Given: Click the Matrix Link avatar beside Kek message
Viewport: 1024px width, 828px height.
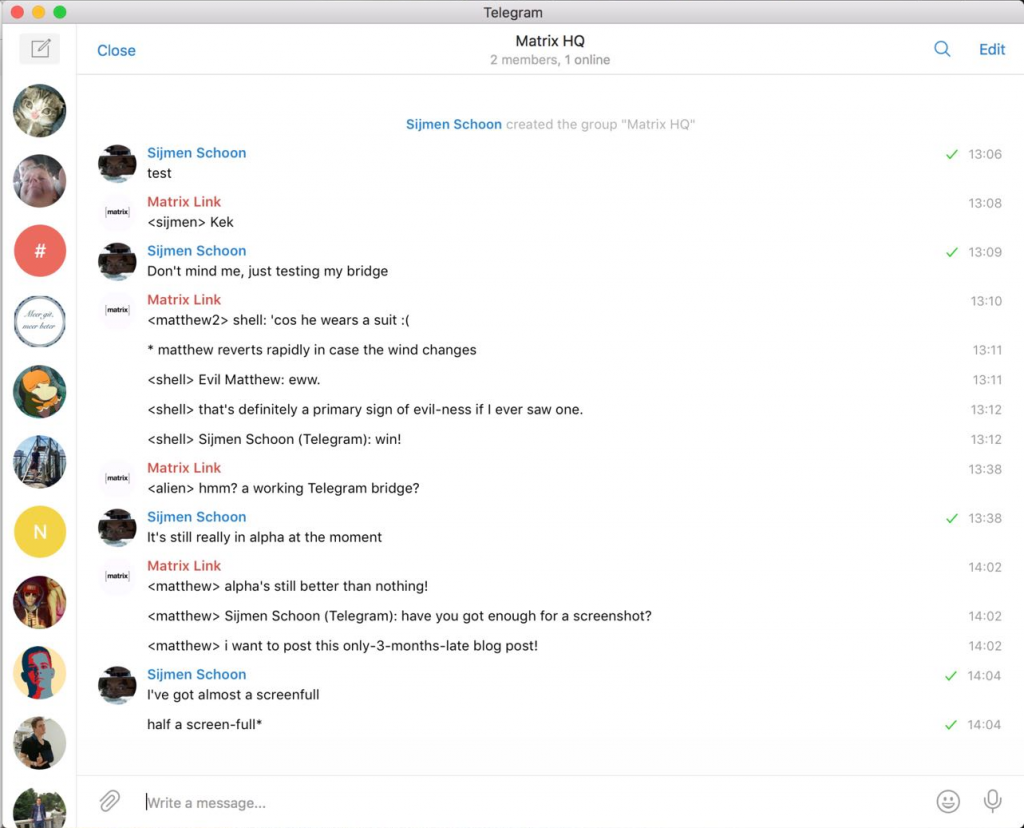Looking at the screenshot, I should click(118, 212).
